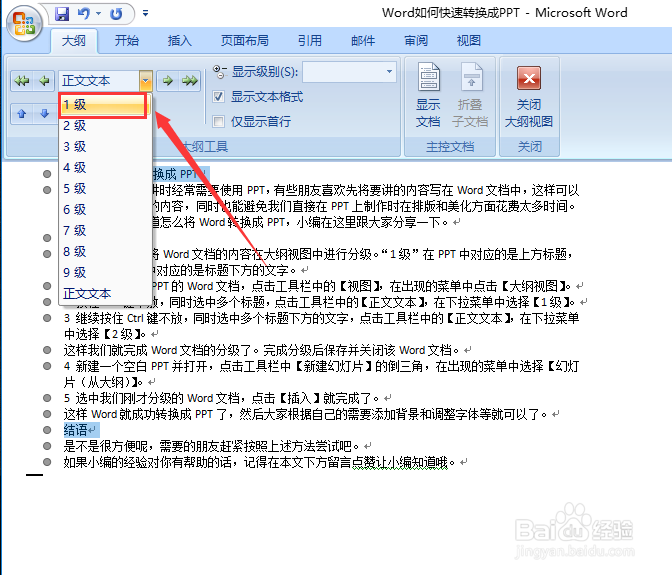Click outline bullet beside 4 新建一个空白 PPT
Screen dimensions: 672x575
point(47,366)
